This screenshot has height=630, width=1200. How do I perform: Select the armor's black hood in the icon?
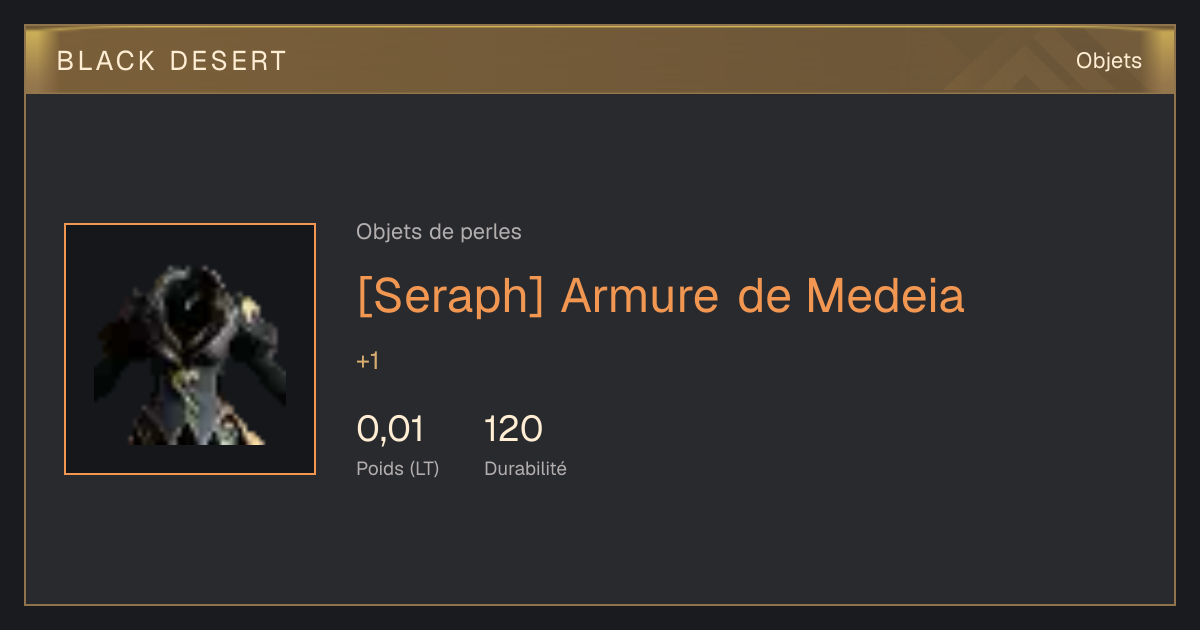[x=189, y=297]
